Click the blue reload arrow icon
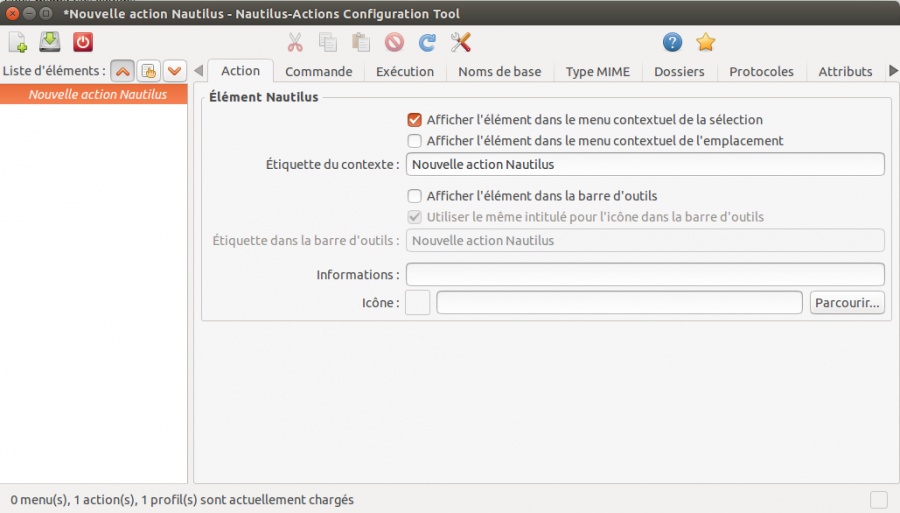 pyautogui.click(x=427, y=42)
